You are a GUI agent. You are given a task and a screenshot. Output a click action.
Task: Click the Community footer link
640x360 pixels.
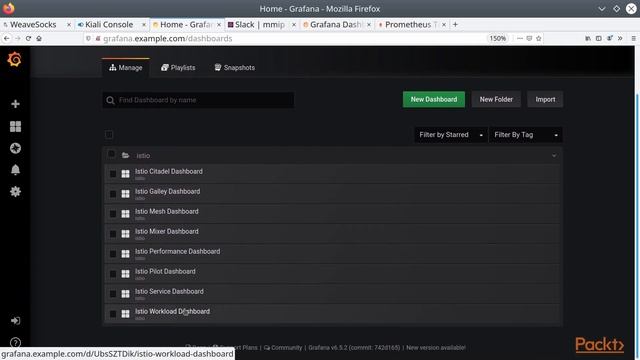point(283,348)
